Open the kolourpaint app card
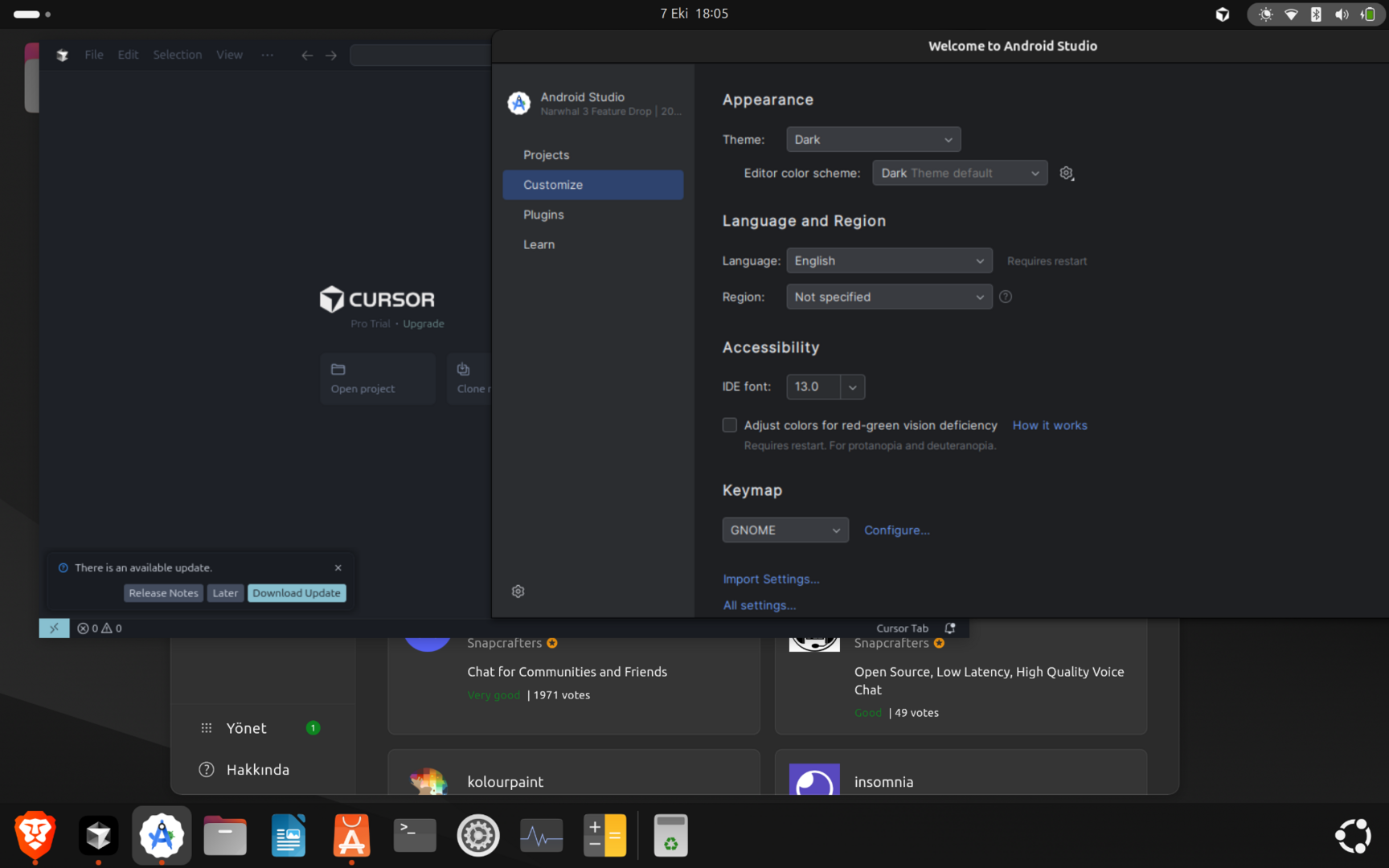1389x868 pixels. point(574,773)
